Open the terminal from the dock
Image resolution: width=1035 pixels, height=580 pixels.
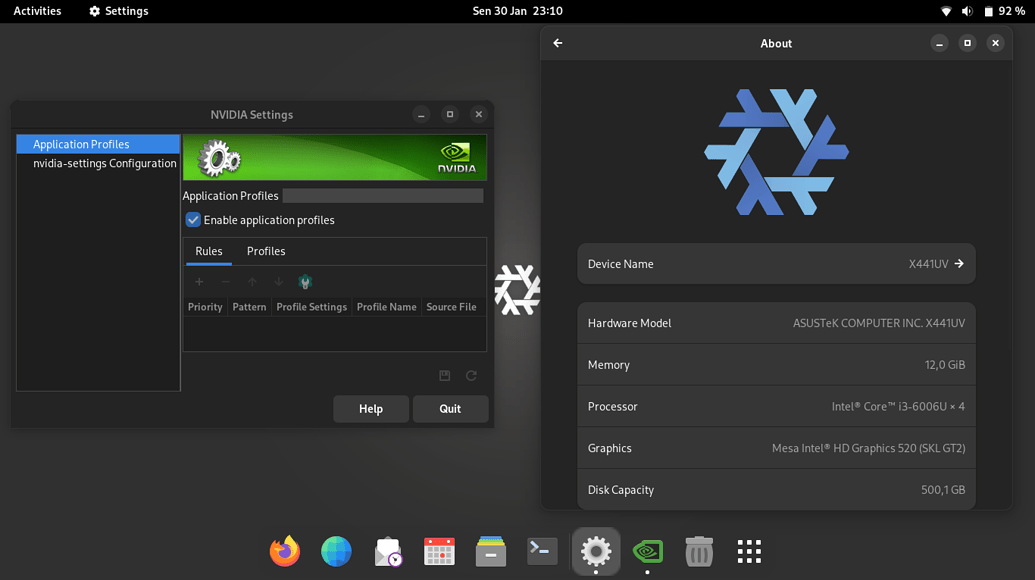coord(542,551)
